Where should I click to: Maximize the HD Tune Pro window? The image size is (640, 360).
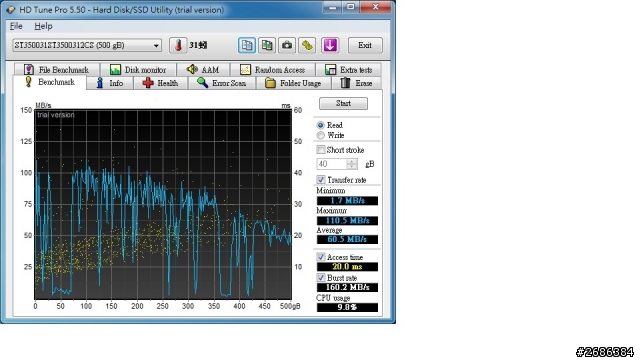[351, 7]
